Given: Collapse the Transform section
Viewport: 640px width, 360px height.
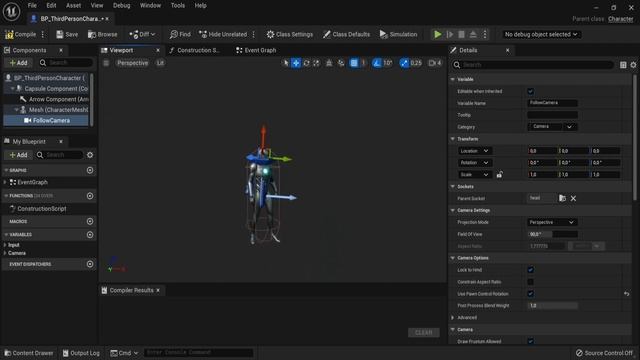Looking at the screenshot, I should 453,139.
